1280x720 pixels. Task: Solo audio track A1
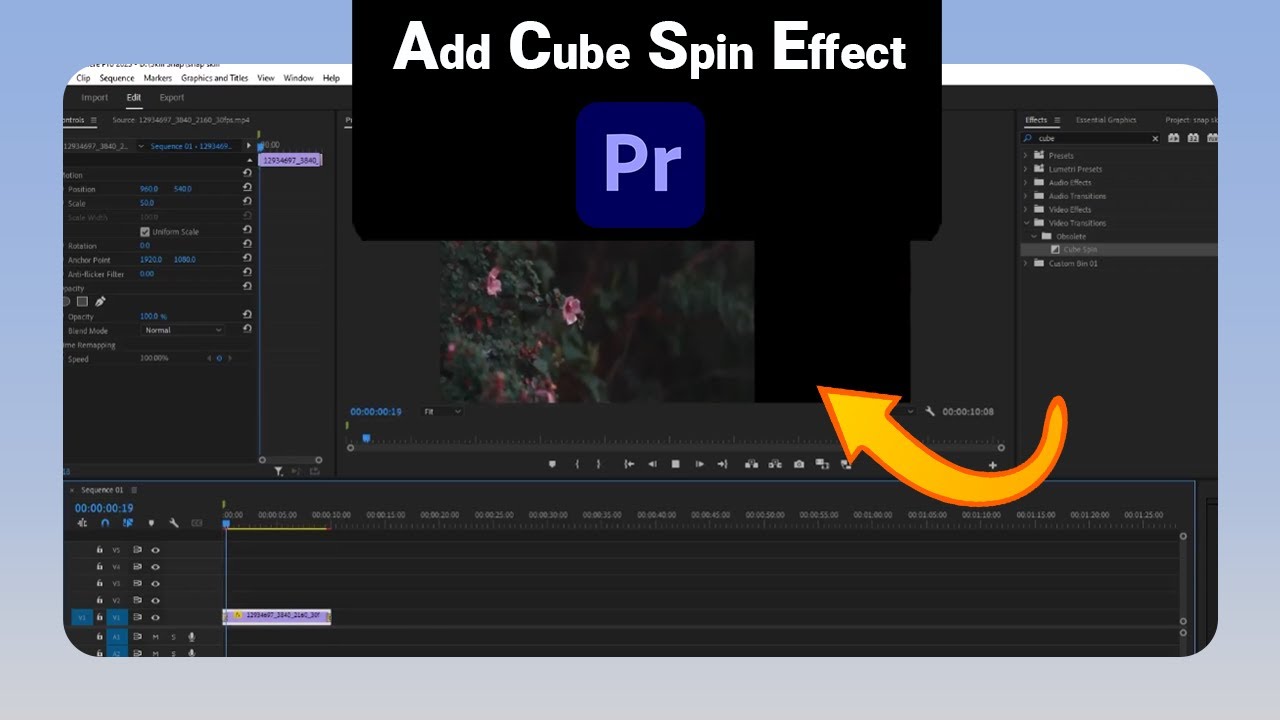[173, 637]
